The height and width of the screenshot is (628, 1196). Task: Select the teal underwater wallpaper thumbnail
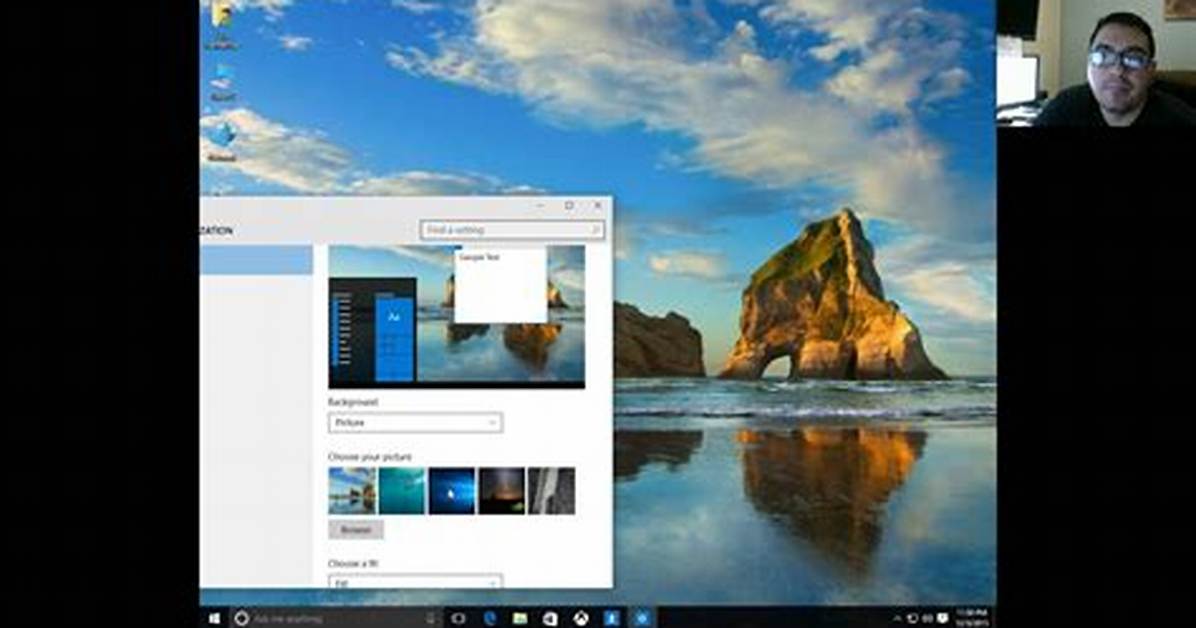[x=402, y=491]
